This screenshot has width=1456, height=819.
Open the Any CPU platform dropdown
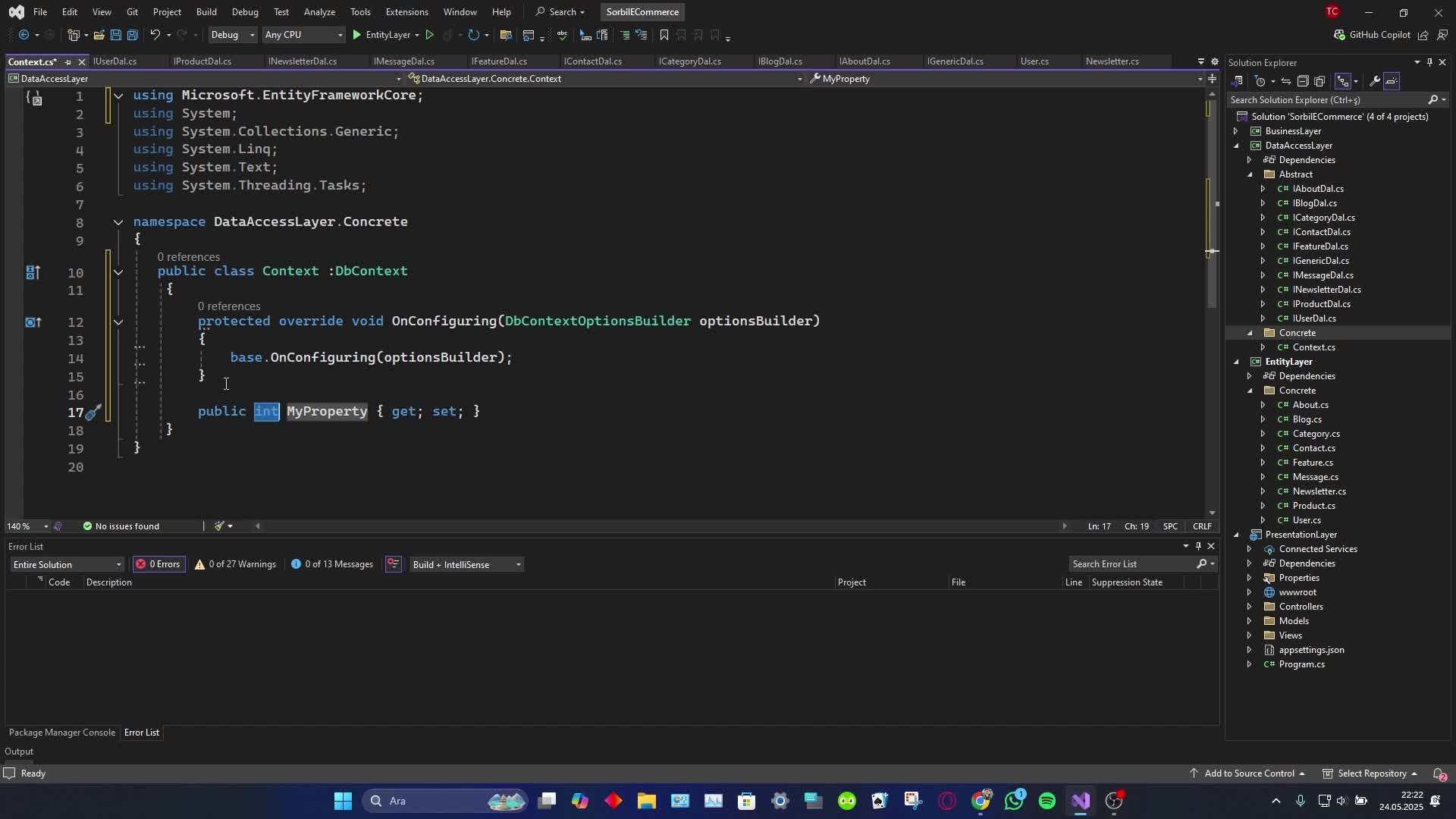303,35
